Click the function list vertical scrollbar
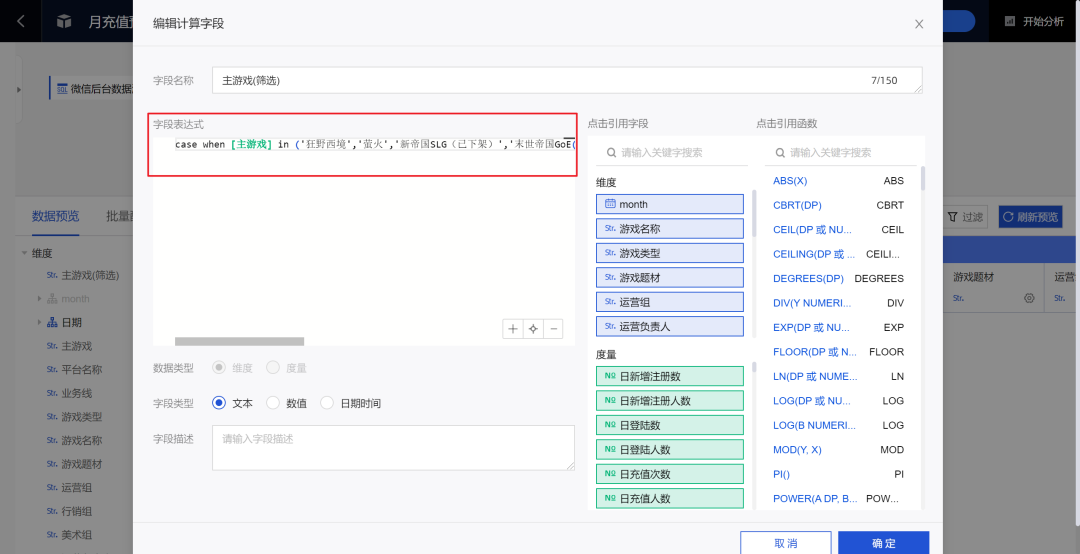This screenshot has width=1080, height=554. (x=922, y=178)
